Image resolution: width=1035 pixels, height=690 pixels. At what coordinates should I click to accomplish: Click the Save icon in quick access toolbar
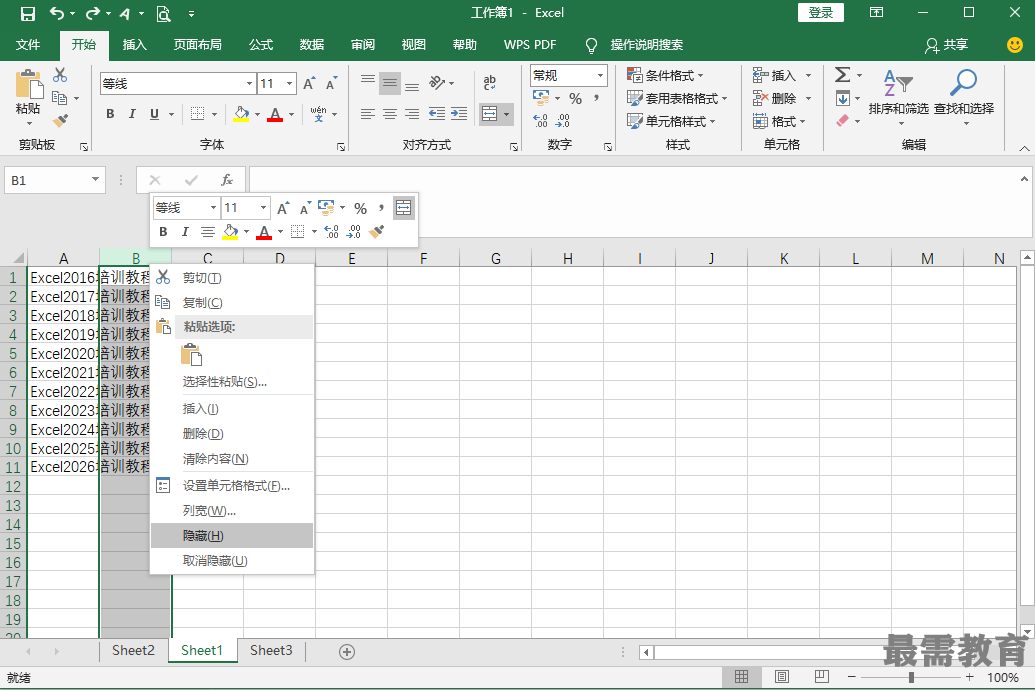pyautogui.click(x=28, y=13)
